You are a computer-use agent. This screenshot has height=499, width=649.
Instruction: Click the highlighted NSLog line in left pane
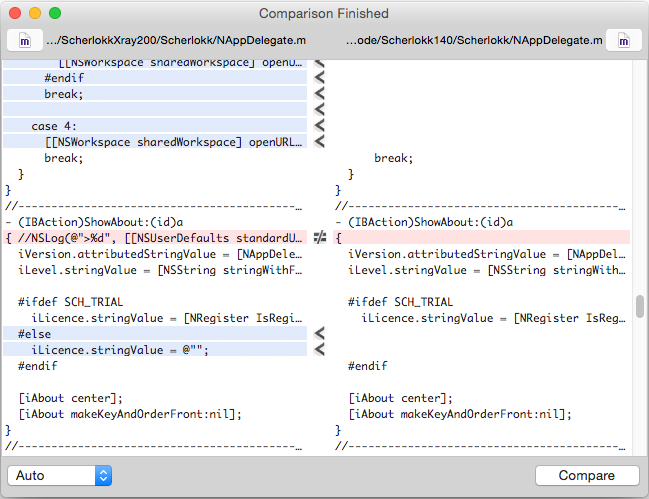(155, 238)
